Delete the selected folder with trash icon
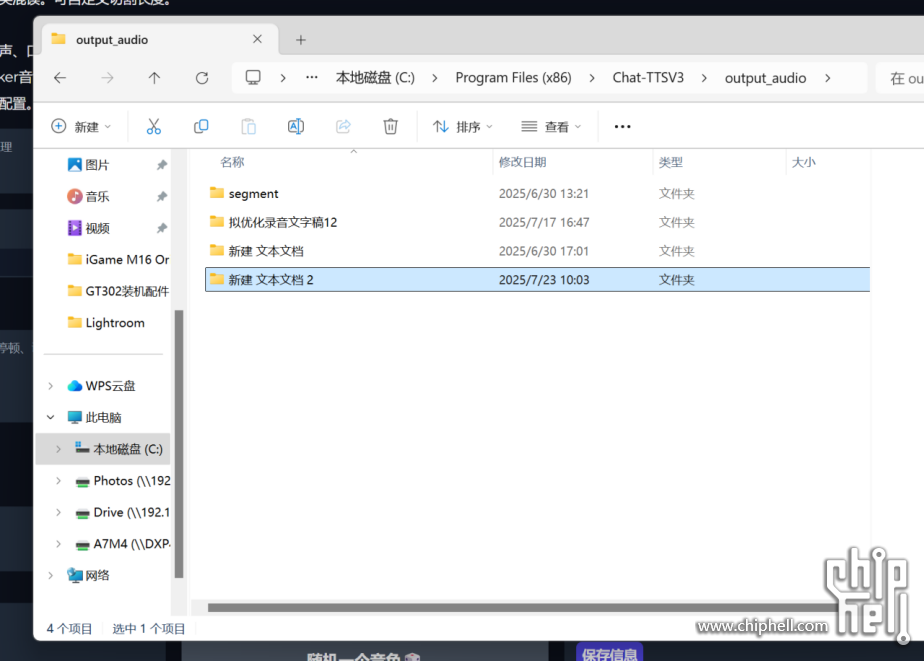Image resolution: width=924 pixels, height=661 pixels. click(390, 126)
